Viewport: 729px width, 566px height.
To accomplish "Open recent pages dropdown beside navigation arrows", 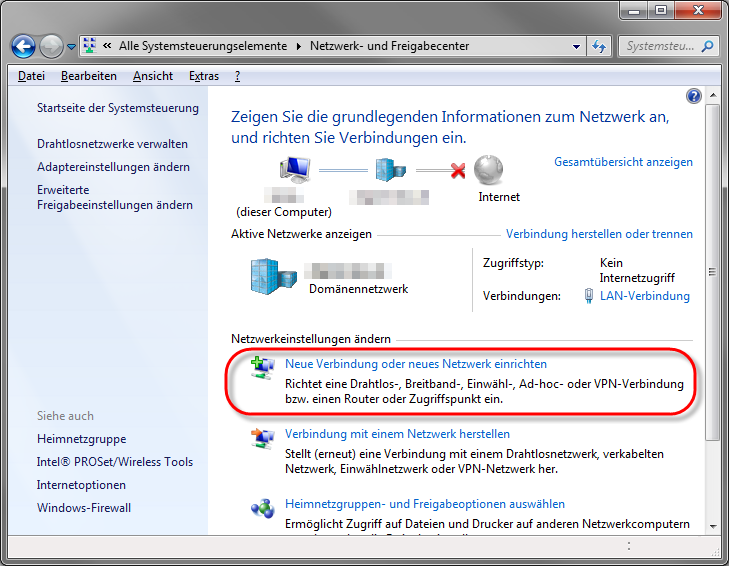I will tap(71, 47).
